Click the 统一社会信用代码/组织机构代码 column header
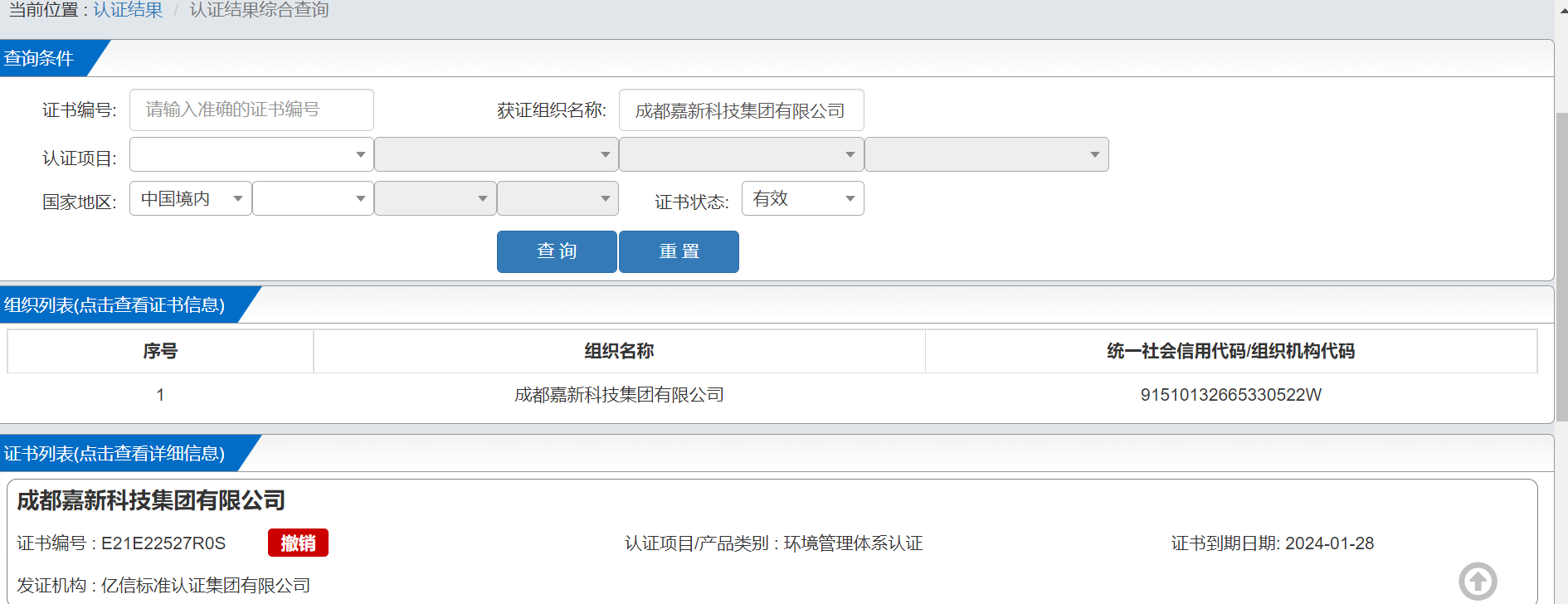The width and height of the screenshot is (1568, 604). pyautogui.click(x=1231, y=351)
